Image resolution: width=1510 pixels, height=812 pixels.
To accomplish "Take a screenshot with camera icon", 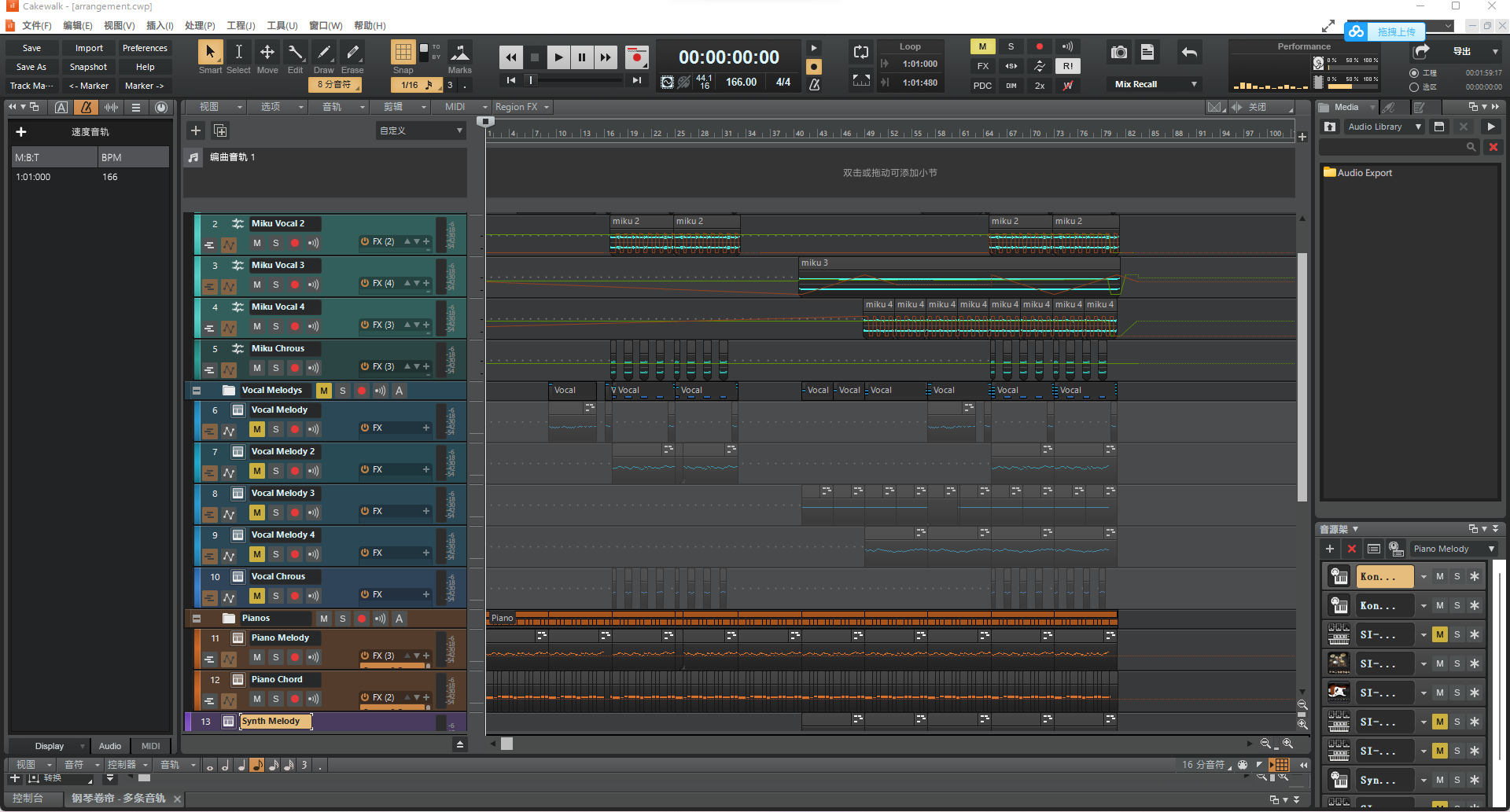I will 1119,53.
